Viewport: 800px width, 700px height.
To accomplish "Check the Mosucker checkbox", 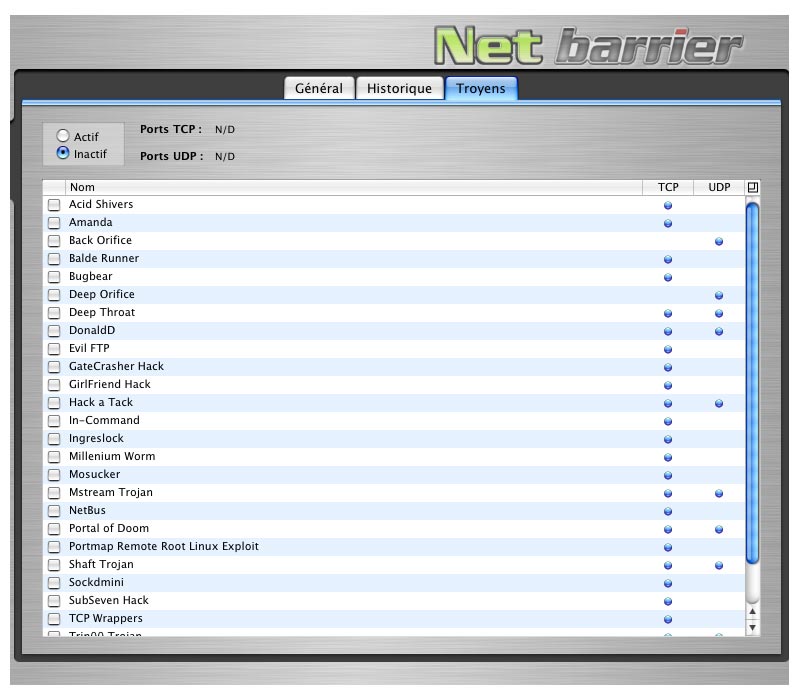I will pyautogui.click(x=54, y=475).
